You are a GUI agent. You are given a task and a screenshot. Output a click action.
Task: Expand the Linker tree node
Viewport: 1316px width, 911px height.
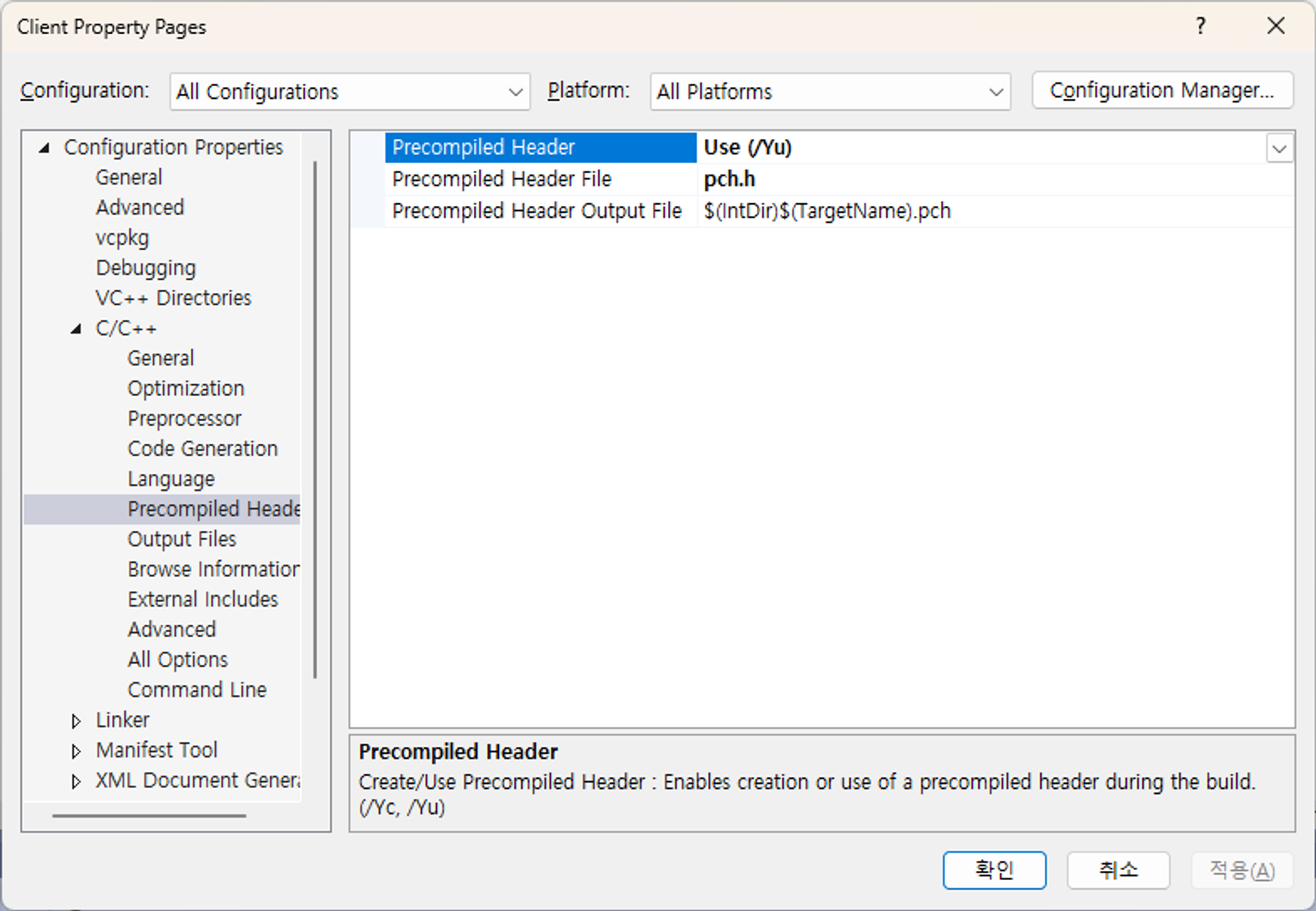coord(76,721)
